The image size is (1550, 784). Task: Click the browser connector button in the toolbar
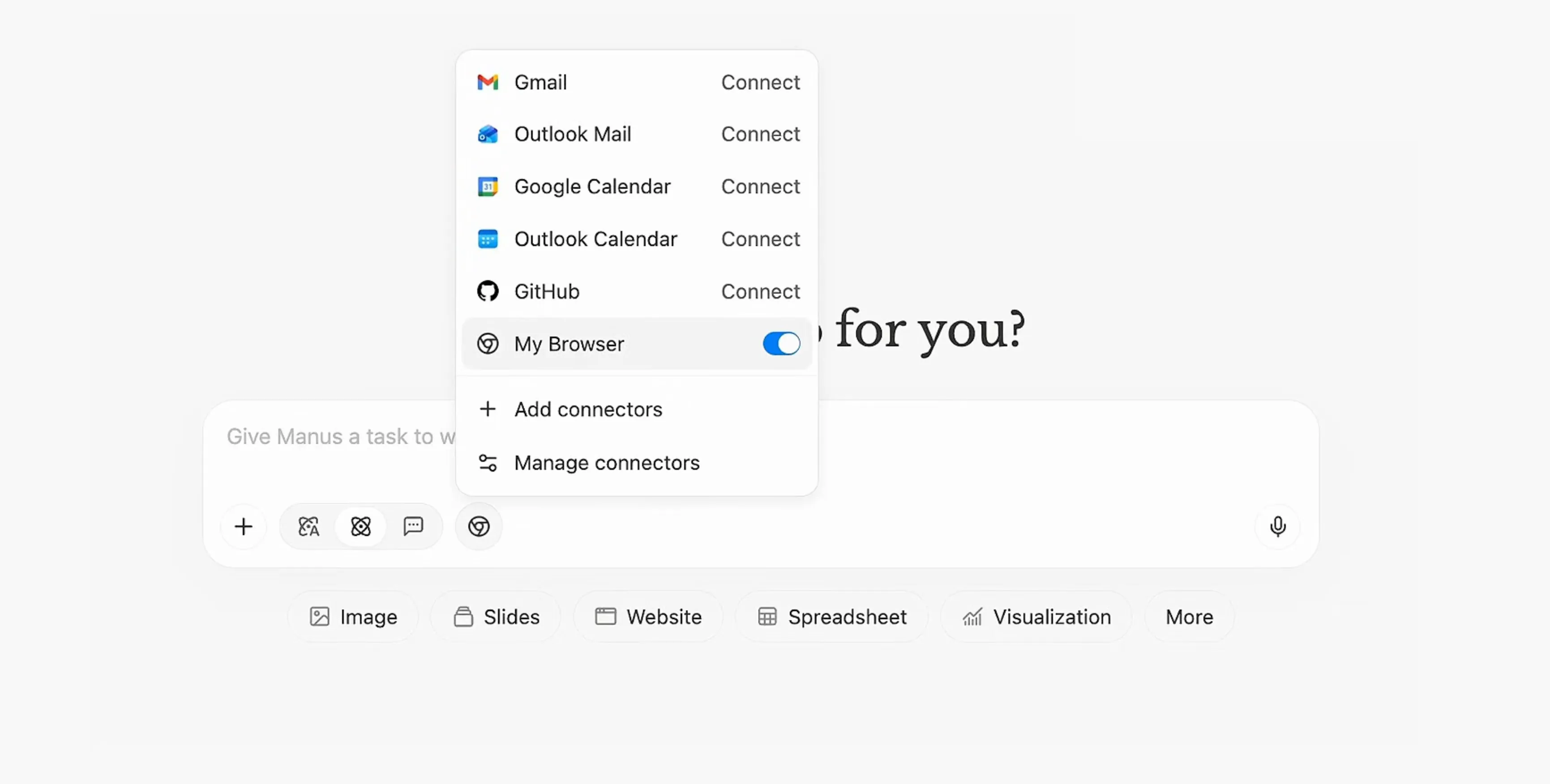click(x=479, y=527)
